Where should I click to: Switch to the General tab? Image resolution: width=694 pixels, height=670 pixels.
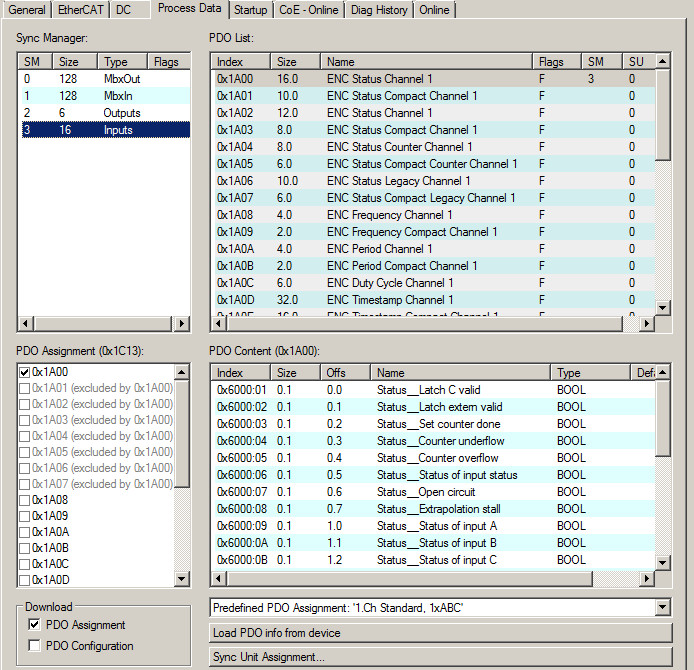point(27,10)
